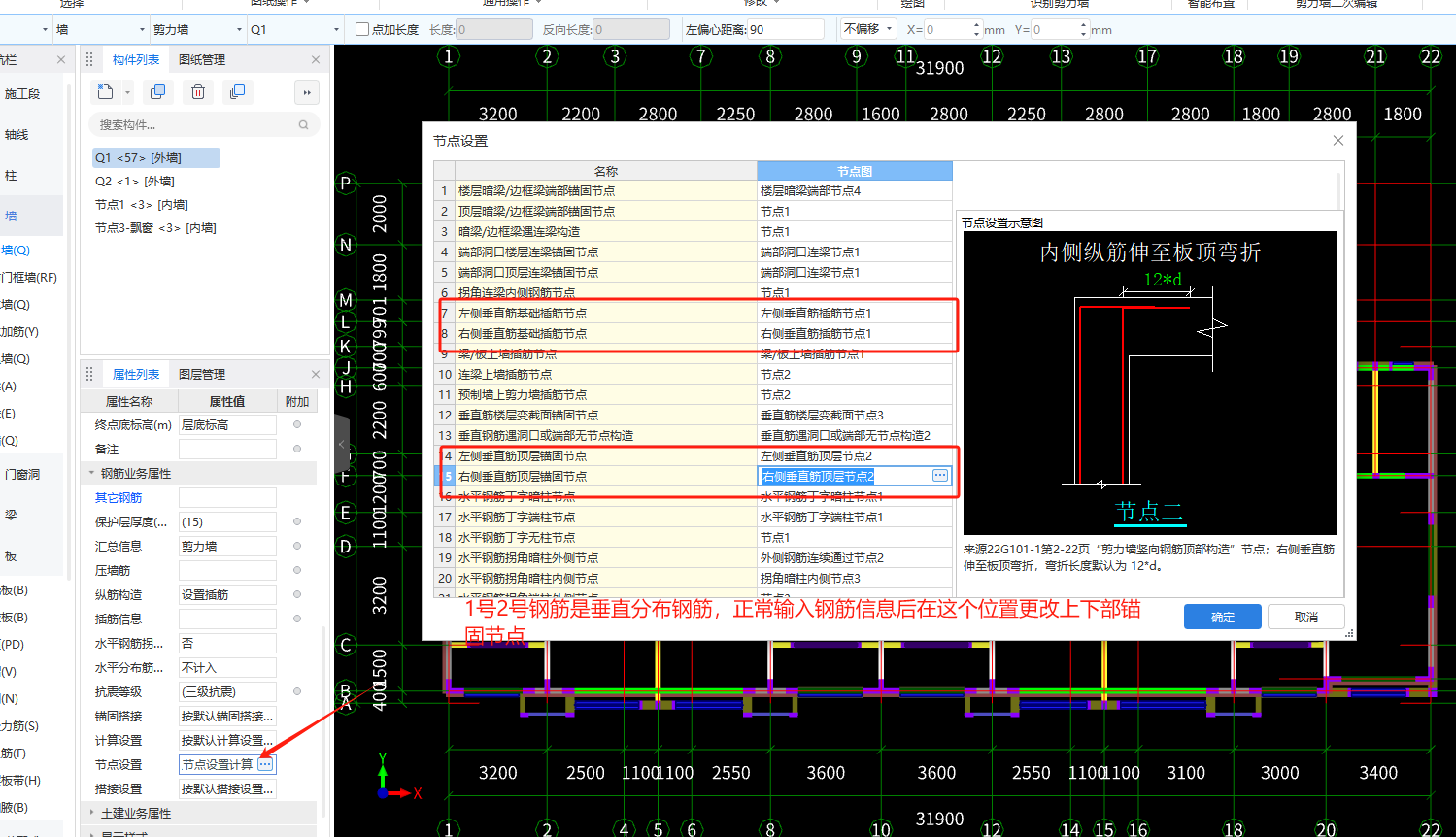Select row 垂直筋楼层变截面锚固节点
The width and height of the screenshot is (1456, 837).
coord(694,415)
